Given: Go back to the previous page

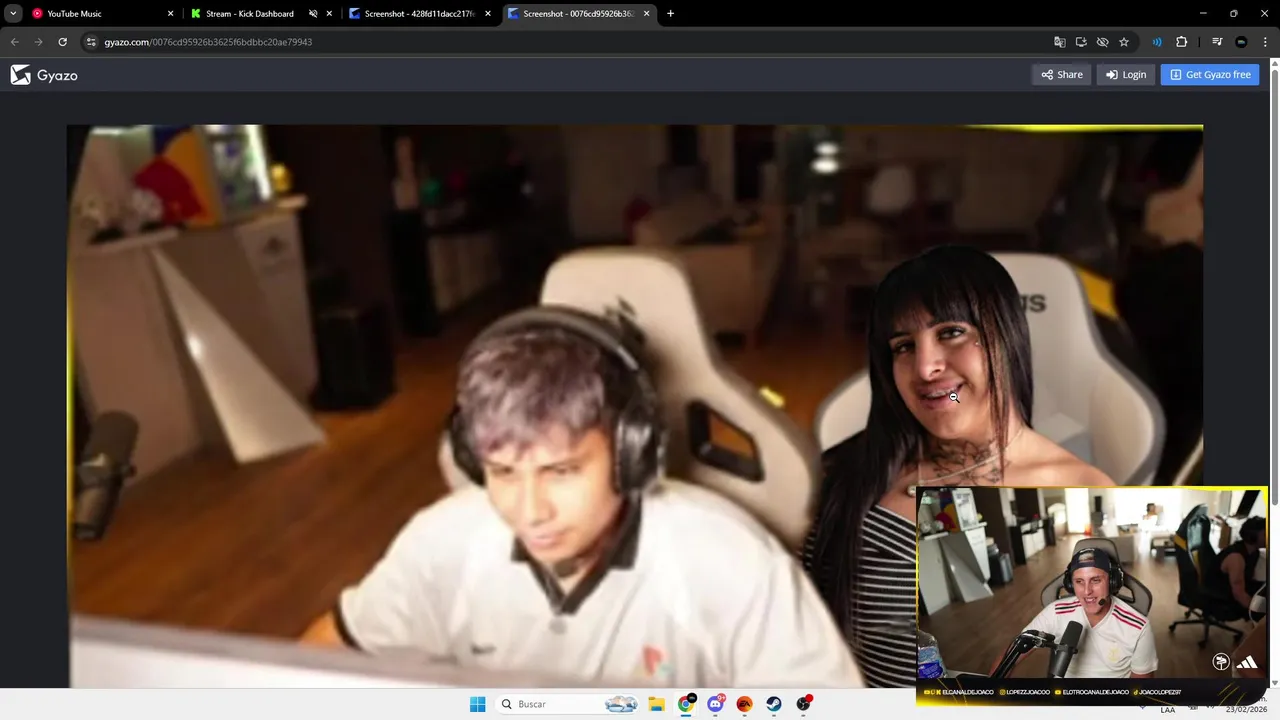Looking at the screenshot, I should (x=14, y=42).
